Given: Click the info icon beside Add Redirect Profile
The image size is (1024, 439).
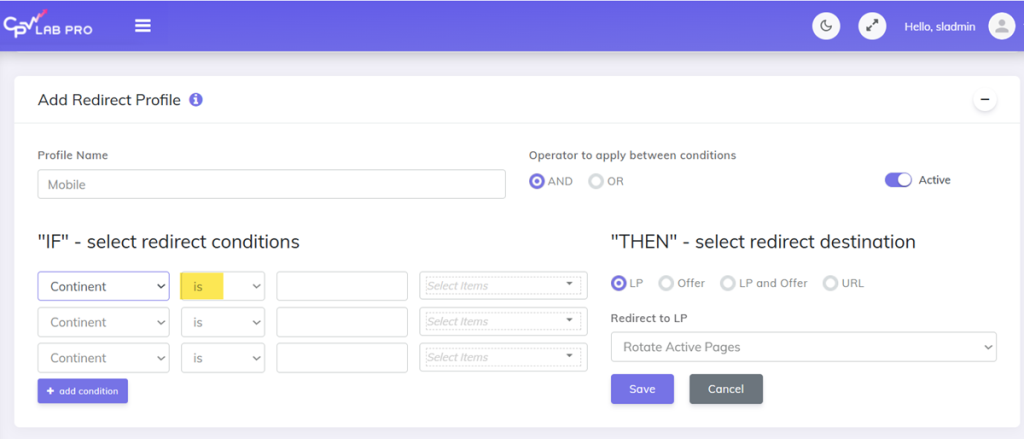Looking at the screenshot, I should point(196,100).
